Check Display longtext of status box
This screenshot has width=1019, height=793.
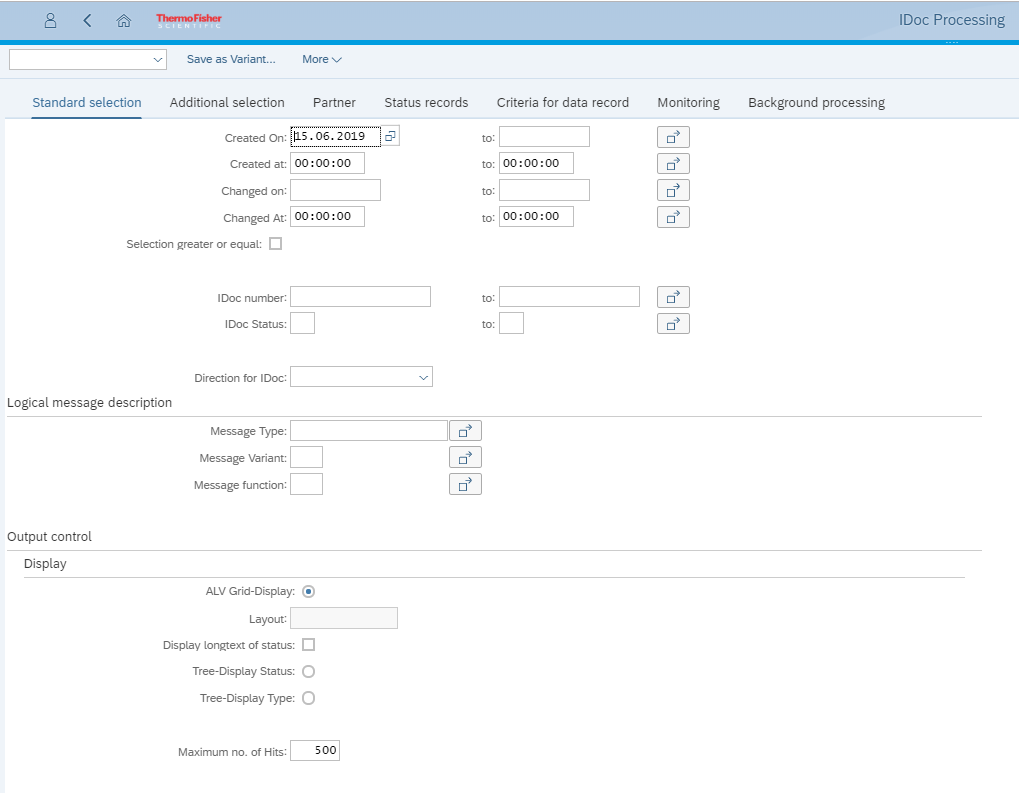tap(308, 645)
